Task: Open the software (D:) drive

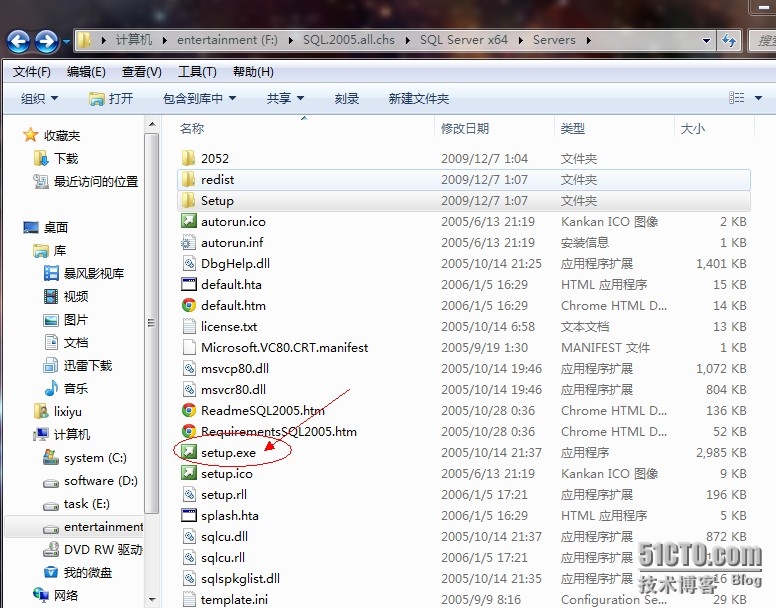Action: (x=100, y=480)
